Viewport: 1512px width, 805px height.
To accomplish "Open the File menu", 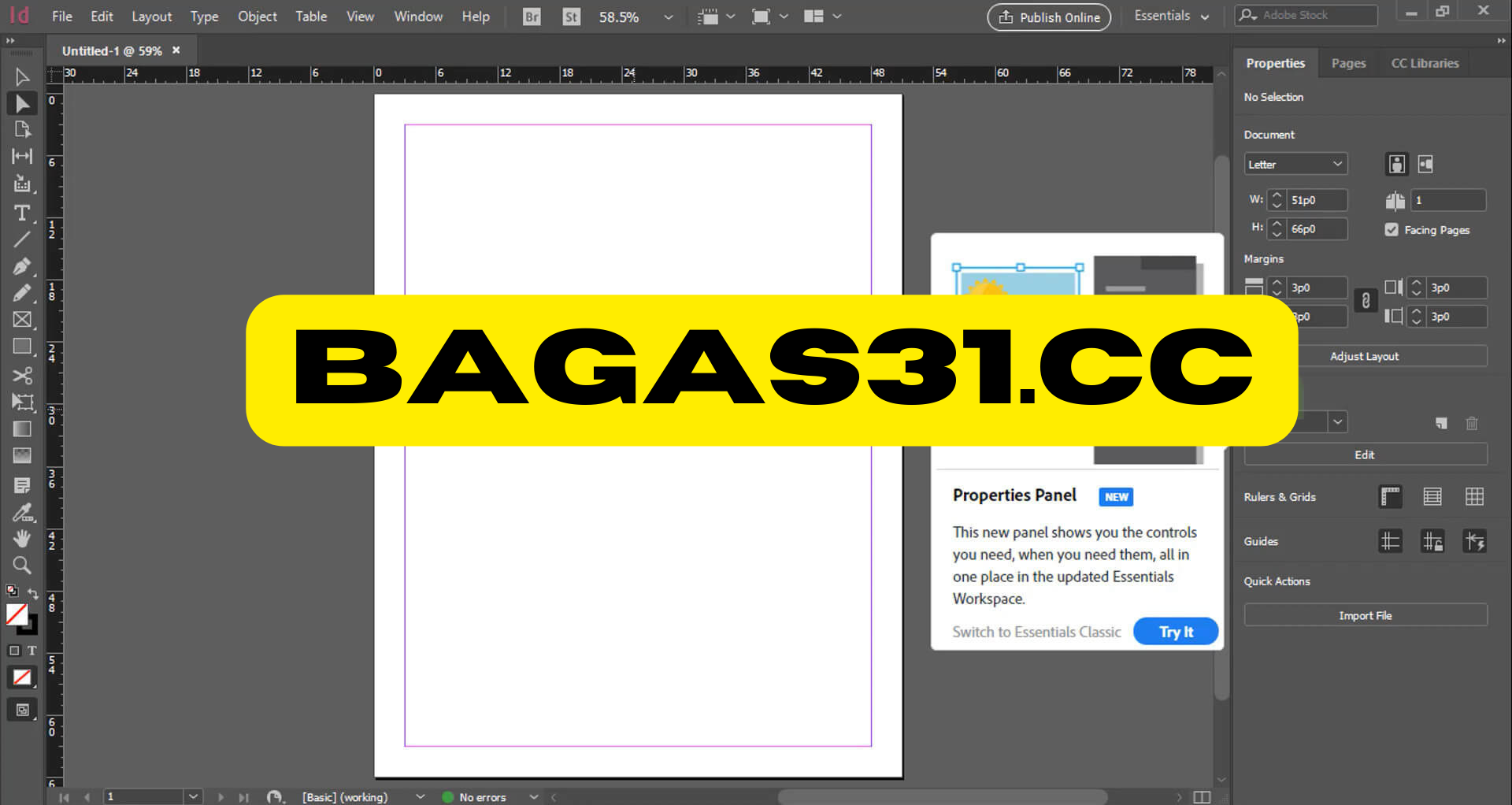I will tap(62, 16).
